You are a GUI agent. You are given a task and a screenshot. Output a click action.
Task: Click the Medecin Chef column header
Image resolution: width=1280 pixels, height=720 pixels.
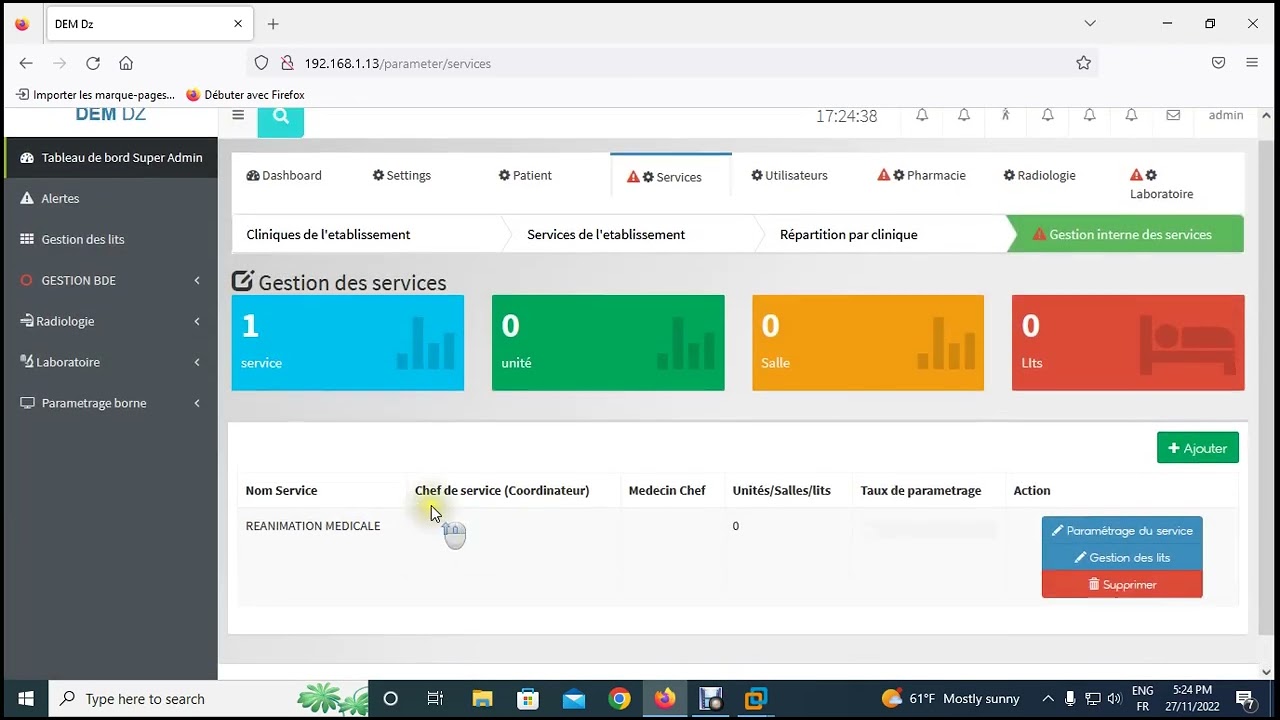pos(667,490)
